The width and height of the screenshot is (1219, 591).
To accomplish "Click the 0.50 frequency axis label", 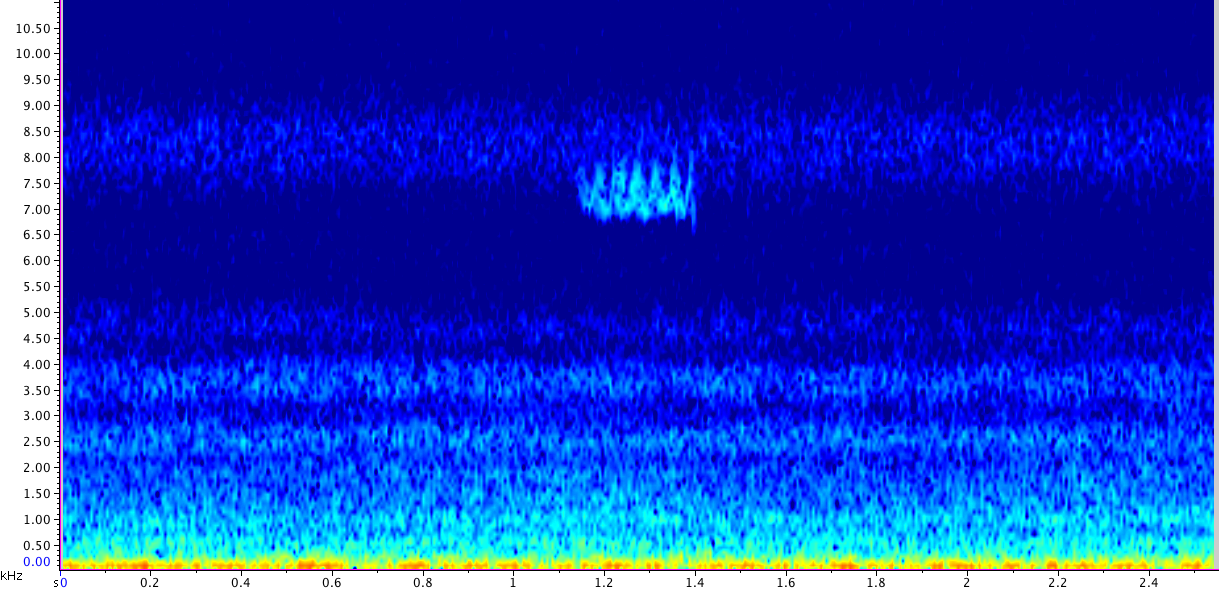I will 37,546.
